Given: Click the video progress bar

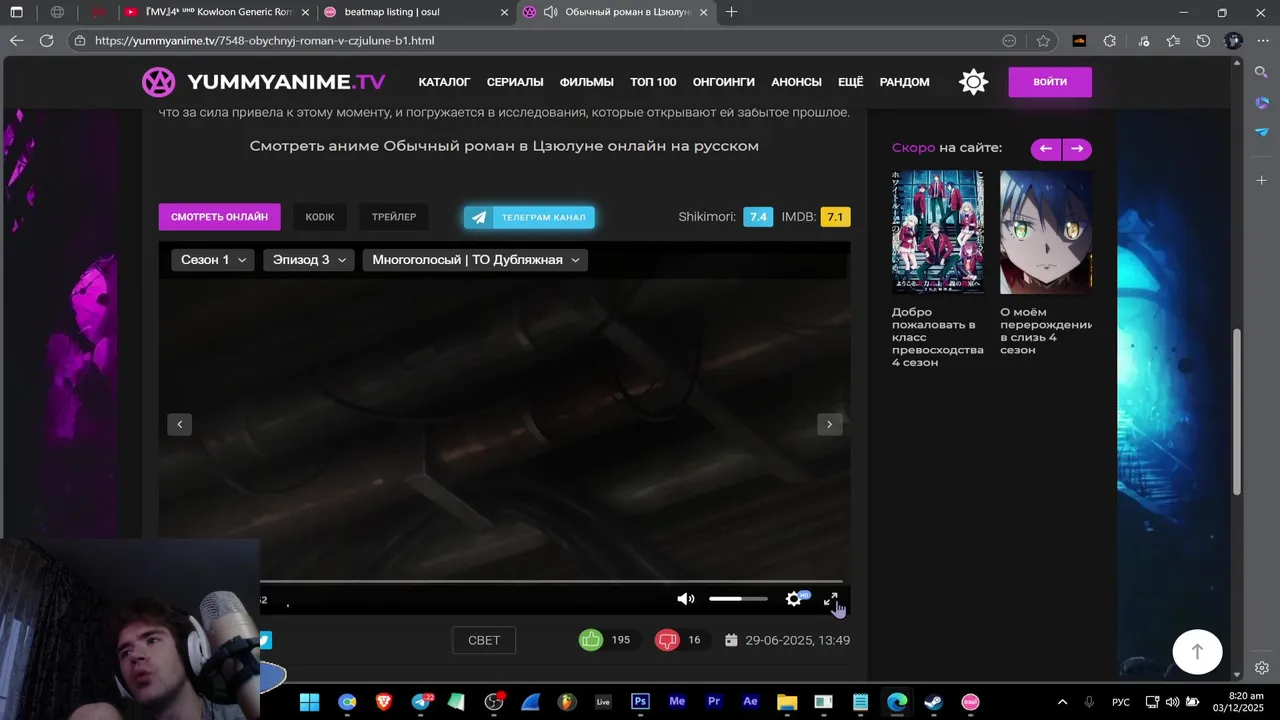Looking at the screenshot, I should (x=551, y=581).
